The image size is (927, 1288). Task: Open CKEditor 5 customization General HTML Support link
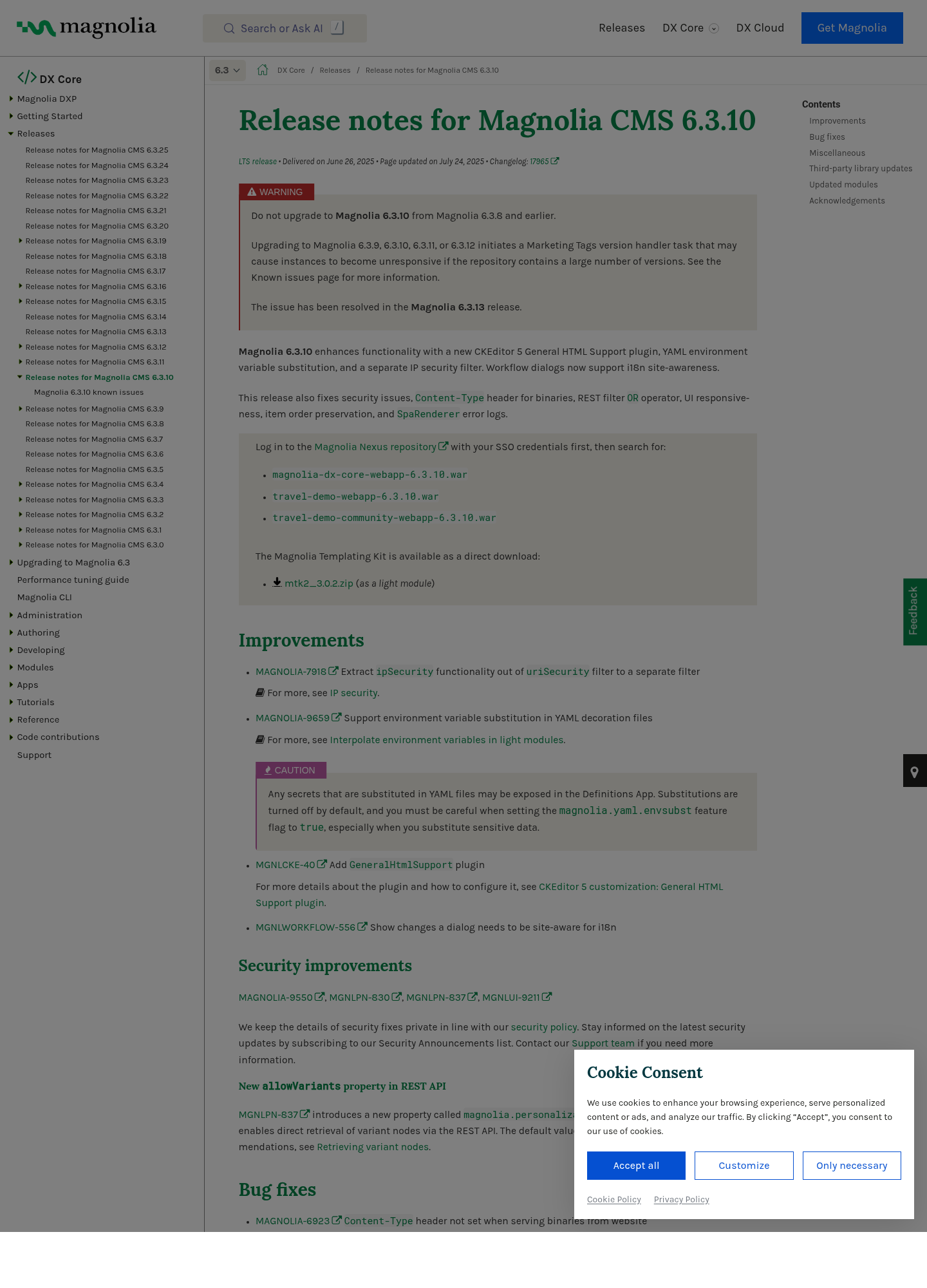[x=489, y=895]
